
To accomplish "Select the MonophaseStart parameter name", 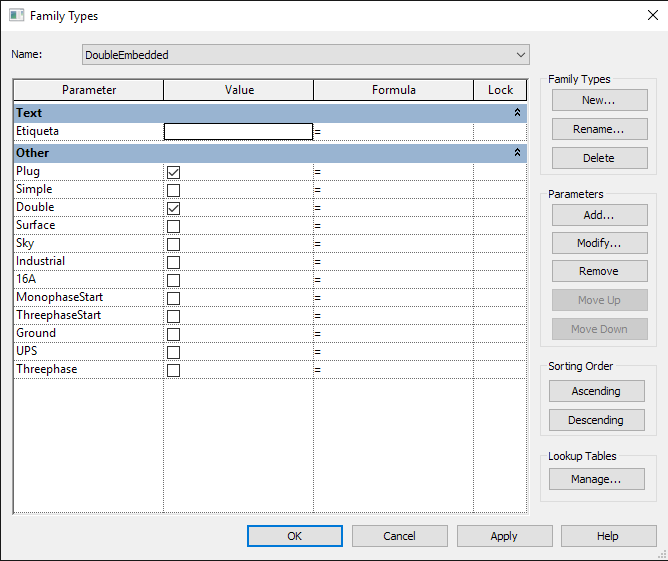I will click(x=60, y=297).
